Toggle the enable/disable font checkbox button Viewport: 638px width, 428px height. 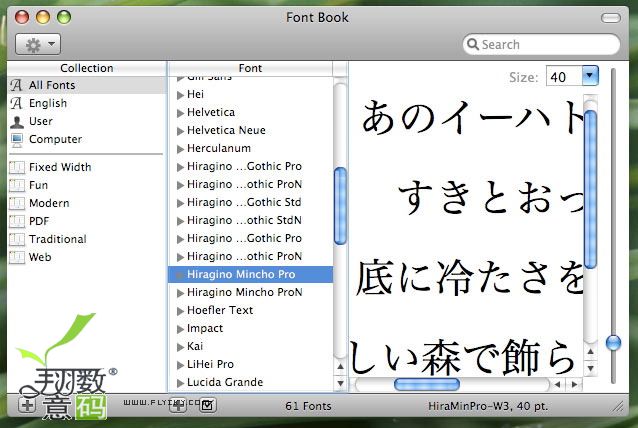(208, 405)
